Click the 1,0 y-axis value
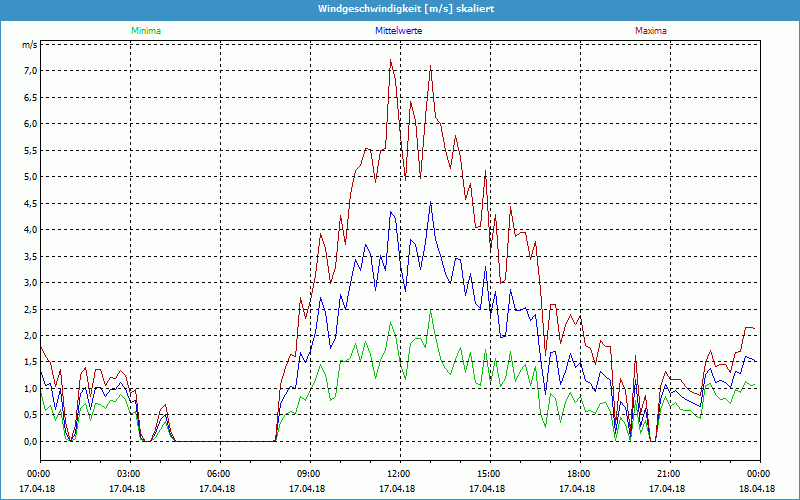Viewport: 800px width, 500px height. [31, 388]
